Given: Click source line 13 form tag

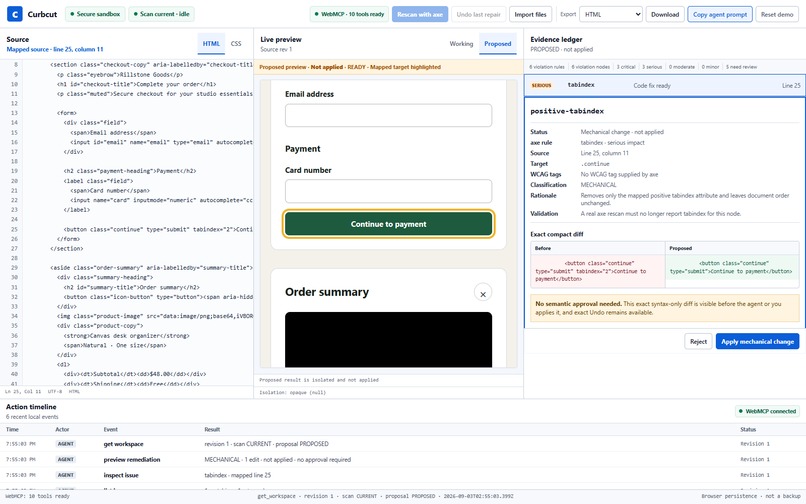Looking at the screenshot, I should [x=67, y=113].
